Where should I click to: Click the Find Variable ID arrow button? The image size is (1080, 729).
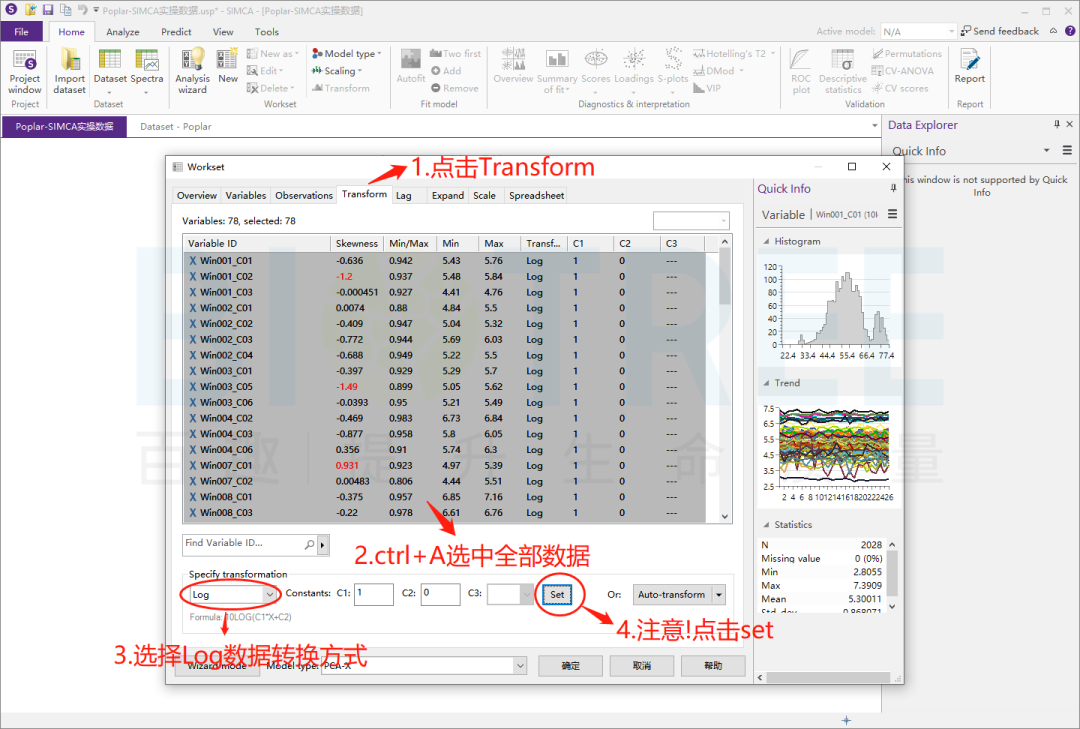click(x=322, y=544)
